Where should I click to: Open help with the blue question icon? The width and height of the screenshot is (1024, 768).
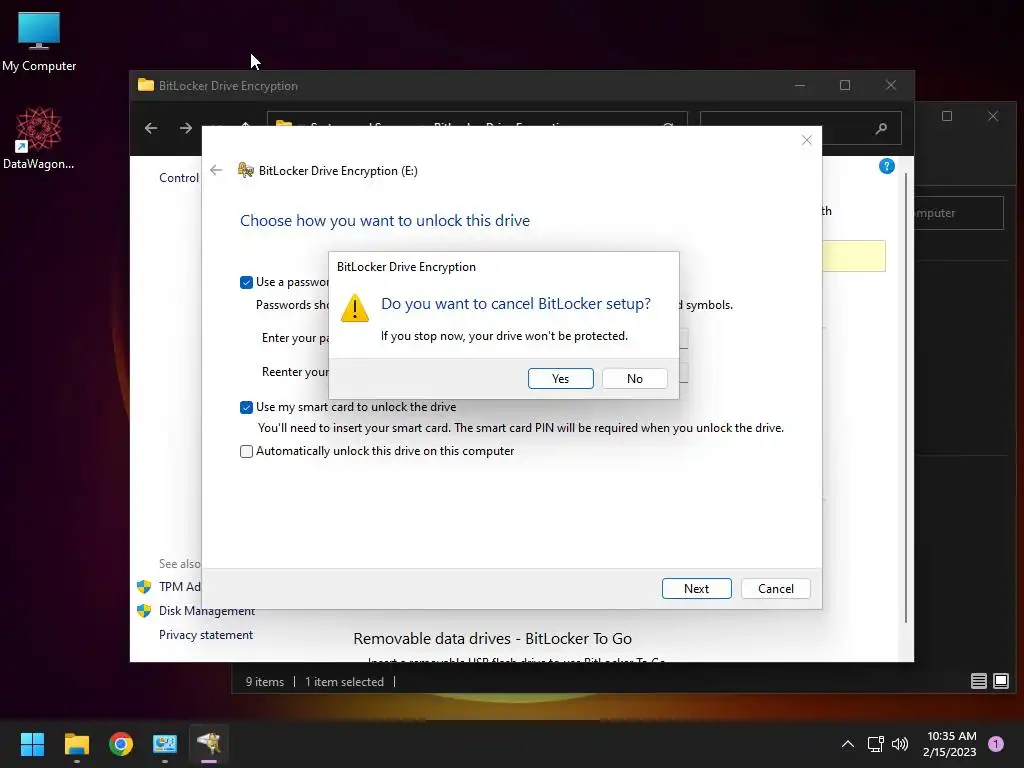886,166
